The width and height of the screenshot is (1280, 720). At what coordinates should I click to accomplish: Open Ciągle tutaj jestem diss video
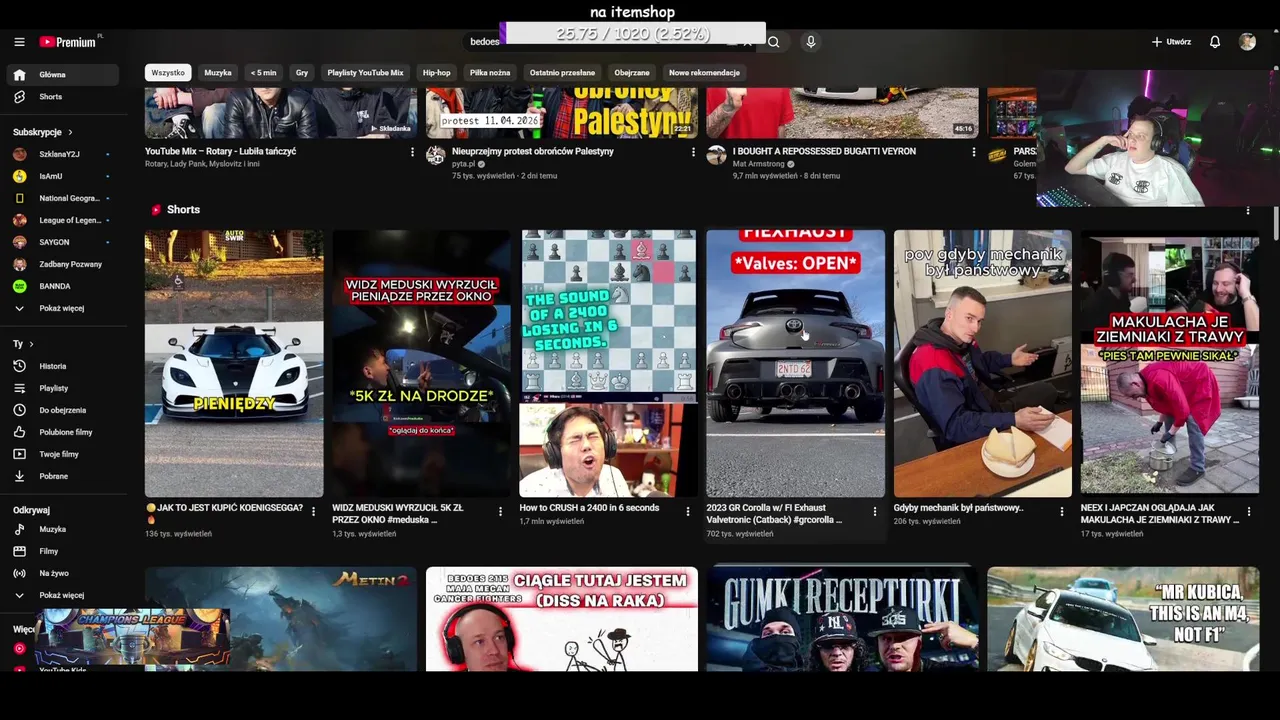tap(562, 619)
